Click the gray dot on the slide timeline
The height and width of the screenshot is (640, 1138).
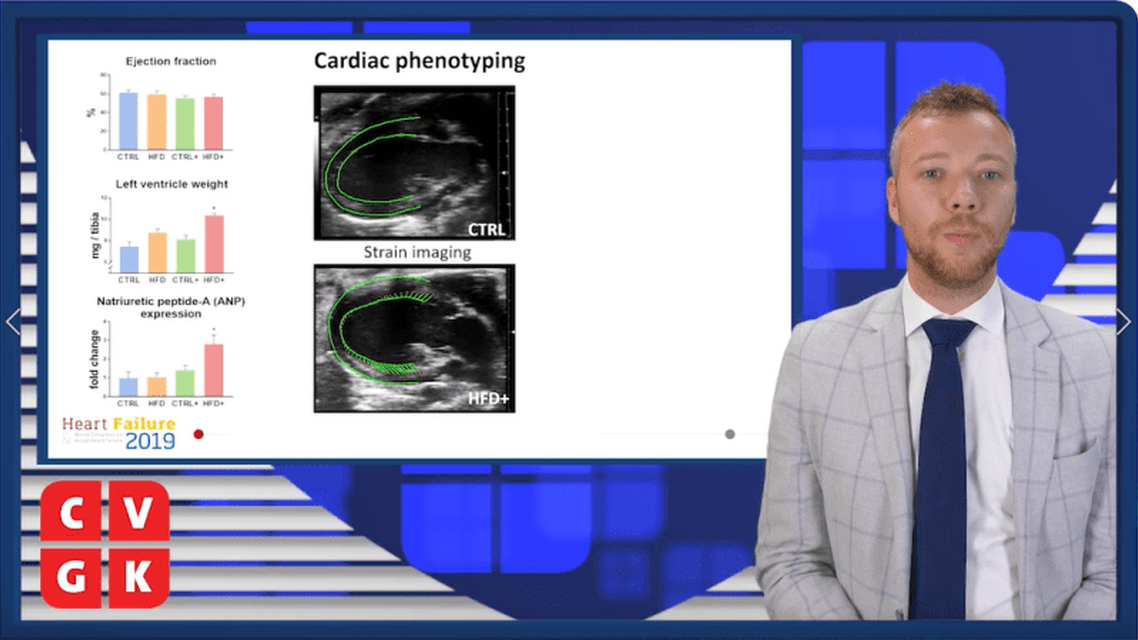pos(730,434)
